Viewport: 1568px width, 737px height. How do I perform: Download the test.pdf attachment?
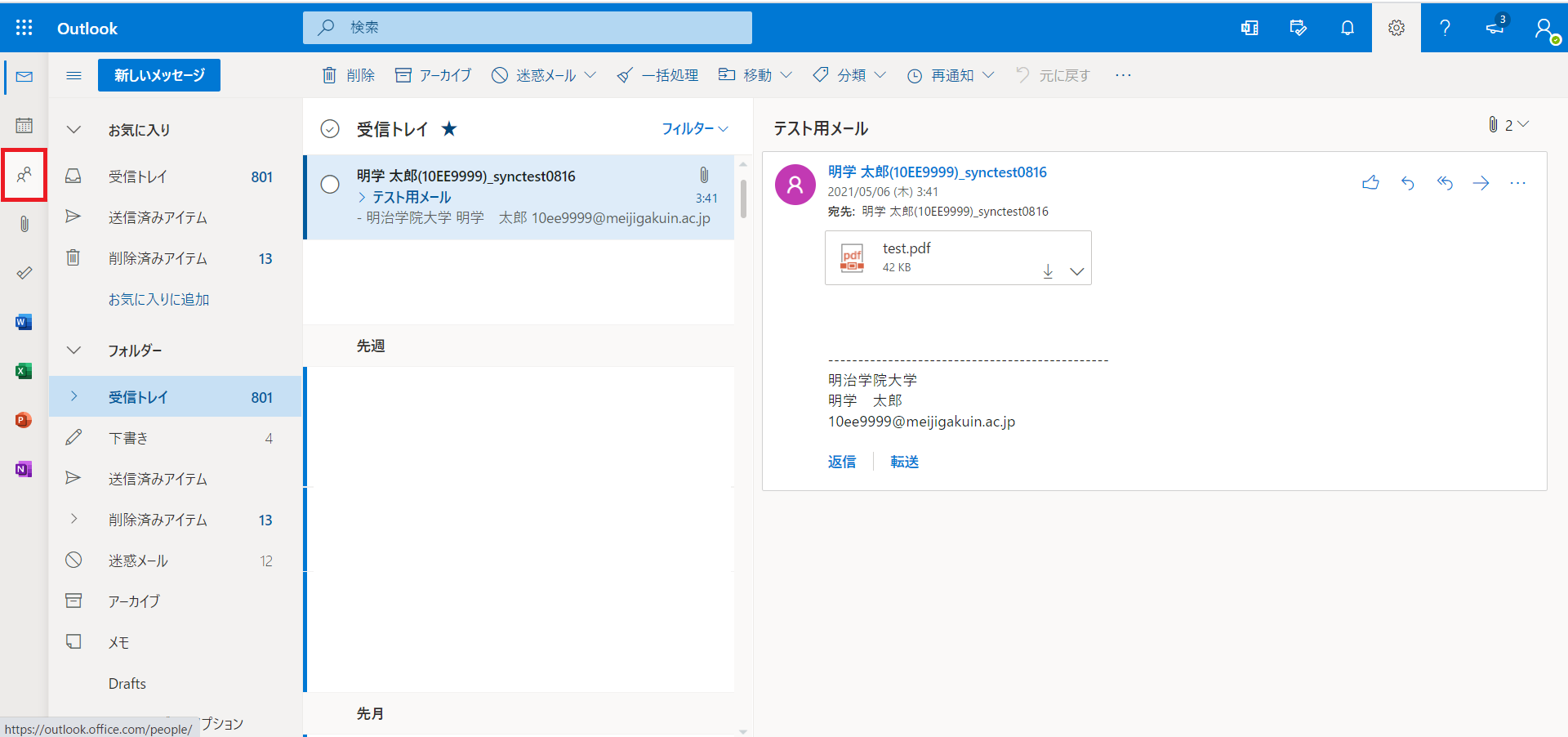pyautogui.click(x=1048, y=271)
